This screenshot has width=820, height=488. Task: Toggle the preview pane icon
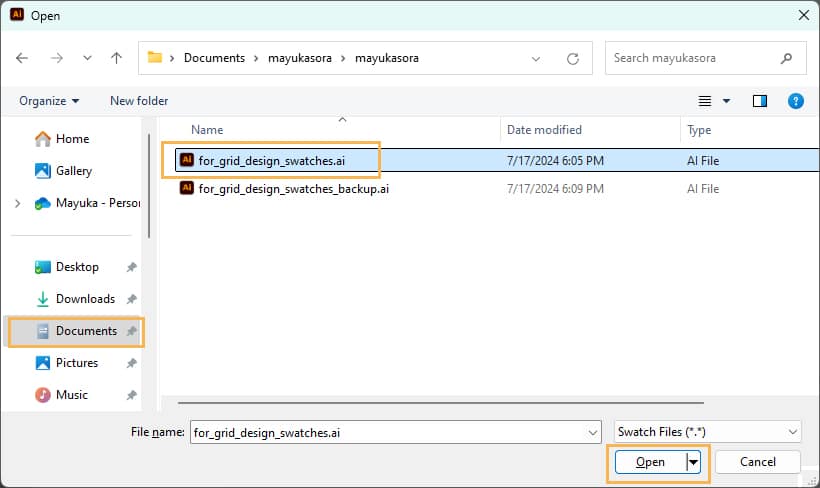[x=760, y=101]
